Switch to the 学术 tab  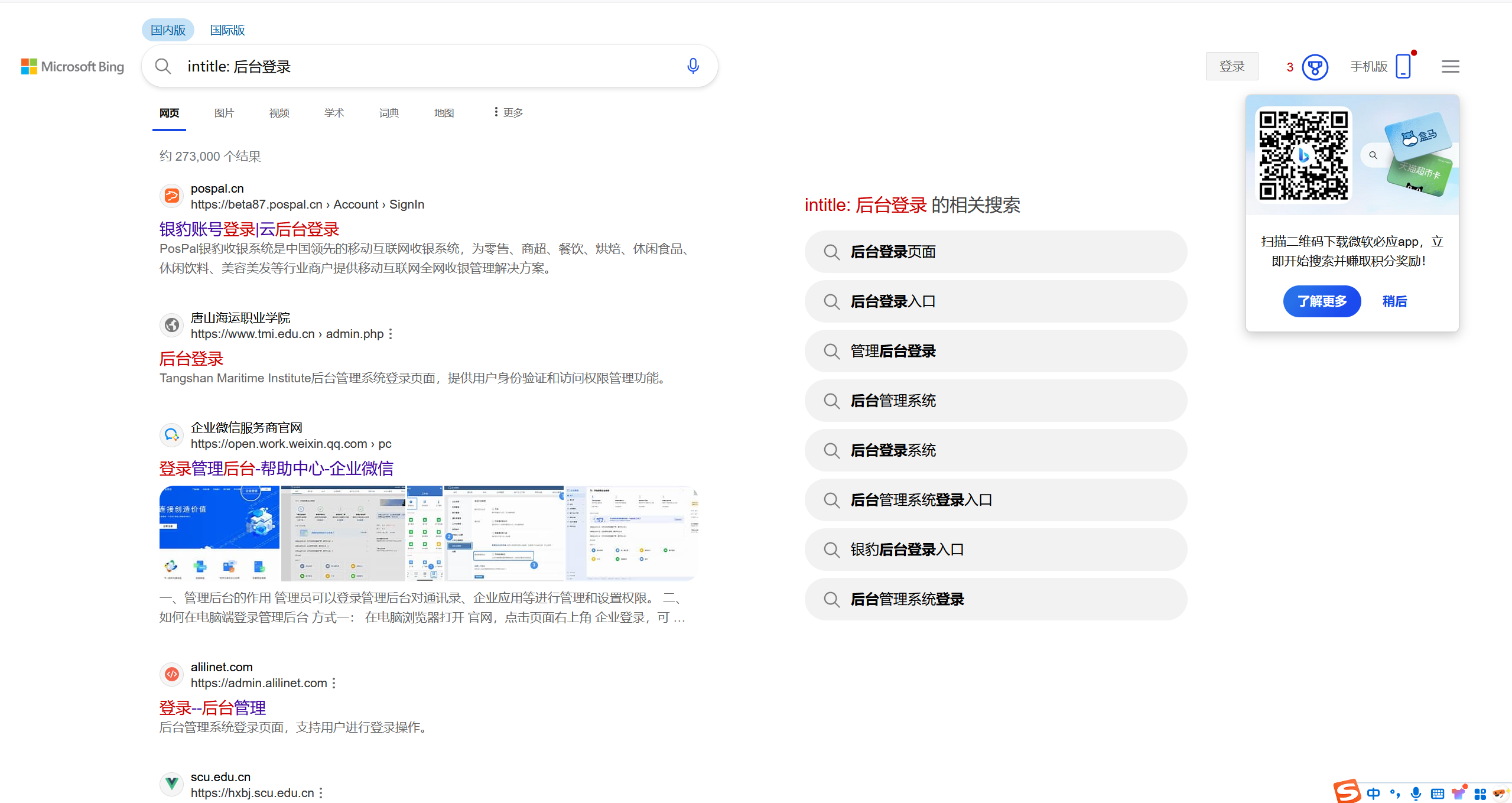[334, 112]
